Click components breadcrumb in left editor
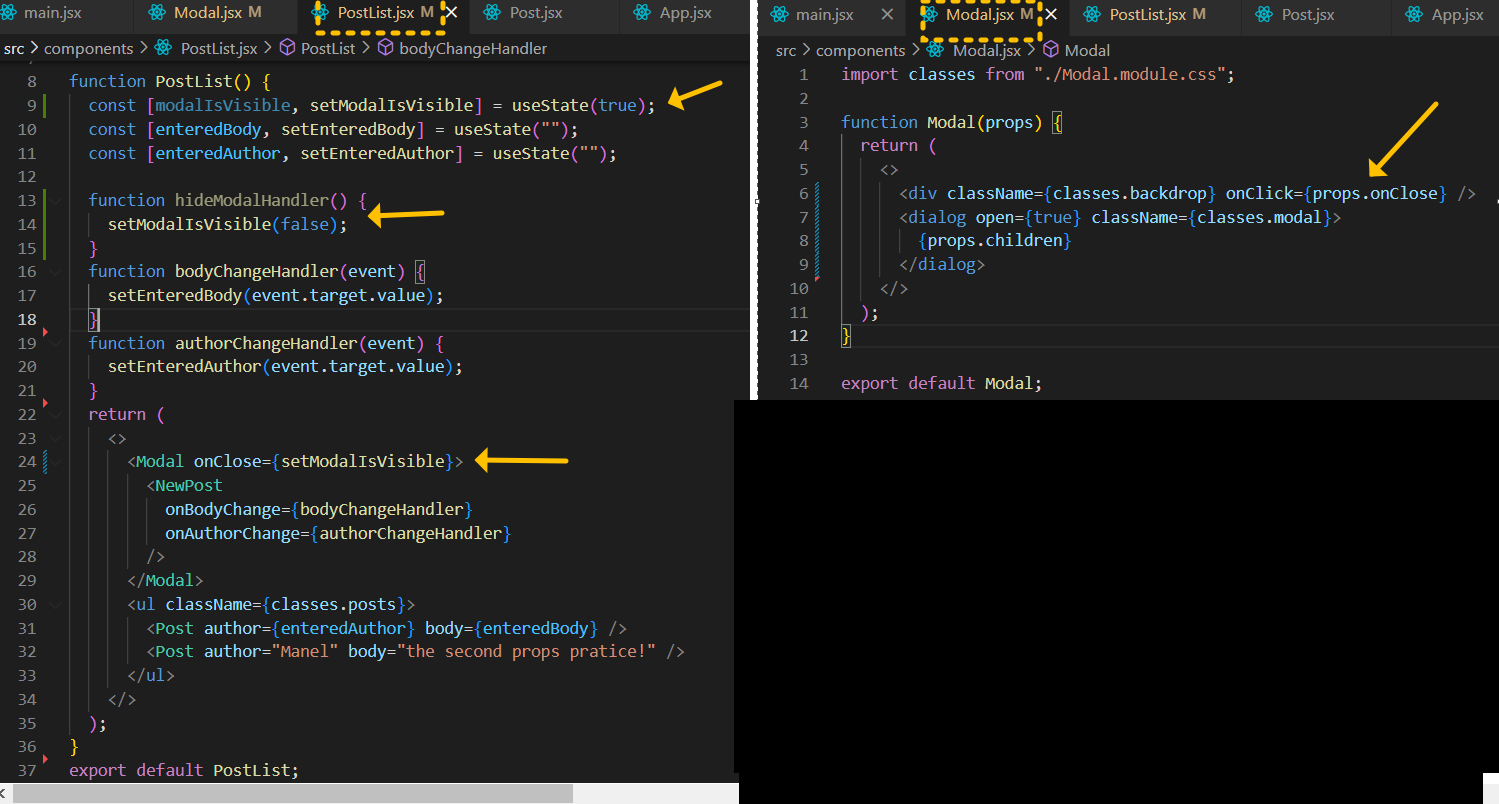1499x804 pixels. tap(89, 48)
